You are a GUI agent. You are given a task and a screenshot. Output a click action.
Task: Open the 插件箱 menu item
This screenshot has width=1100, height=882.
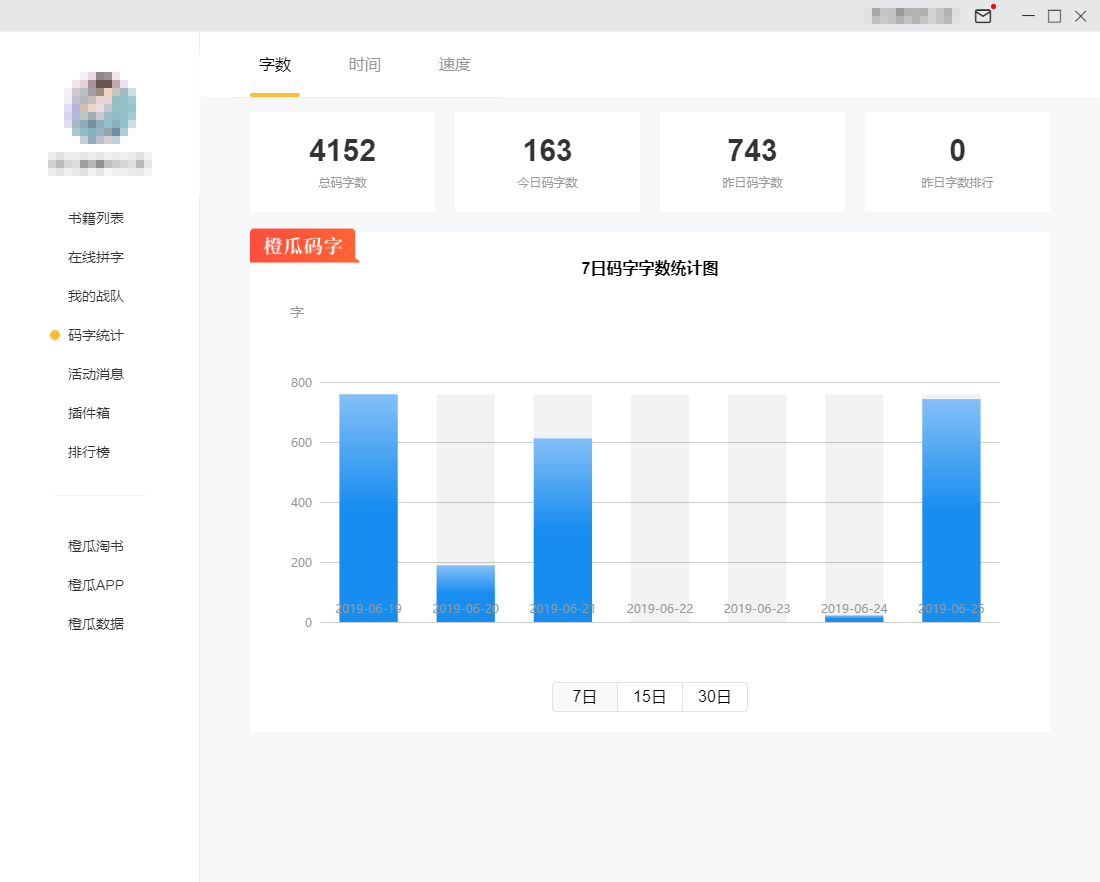[89, 413]
